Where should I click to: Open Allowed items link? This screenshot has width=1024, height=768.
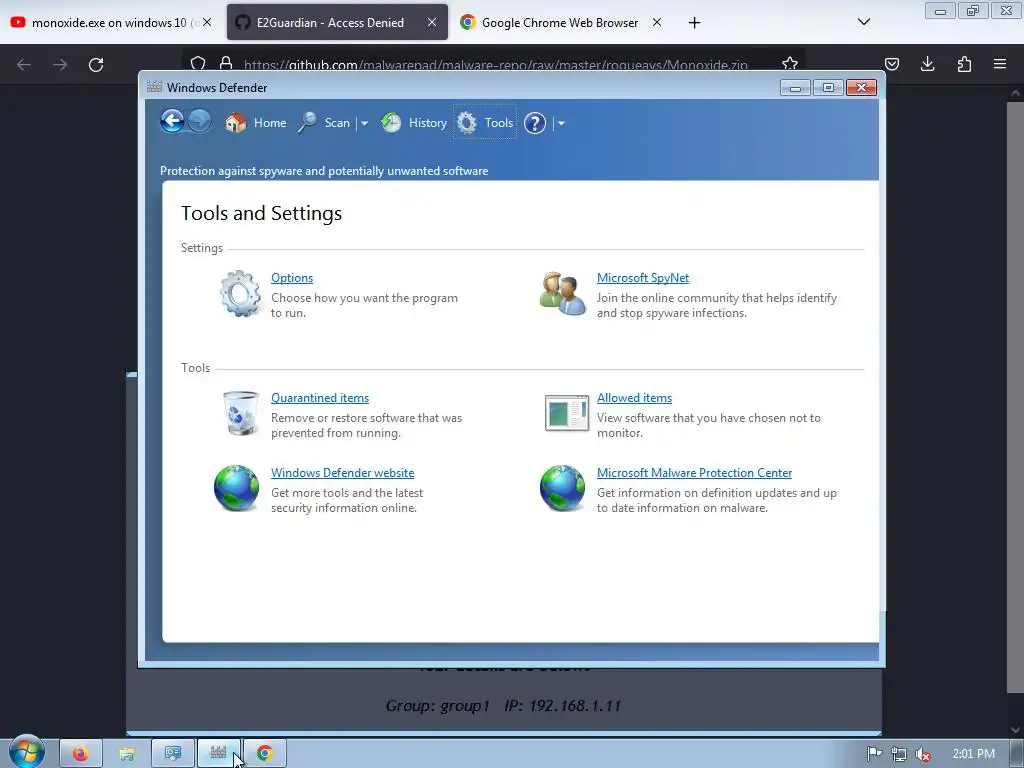coord(634,398)
